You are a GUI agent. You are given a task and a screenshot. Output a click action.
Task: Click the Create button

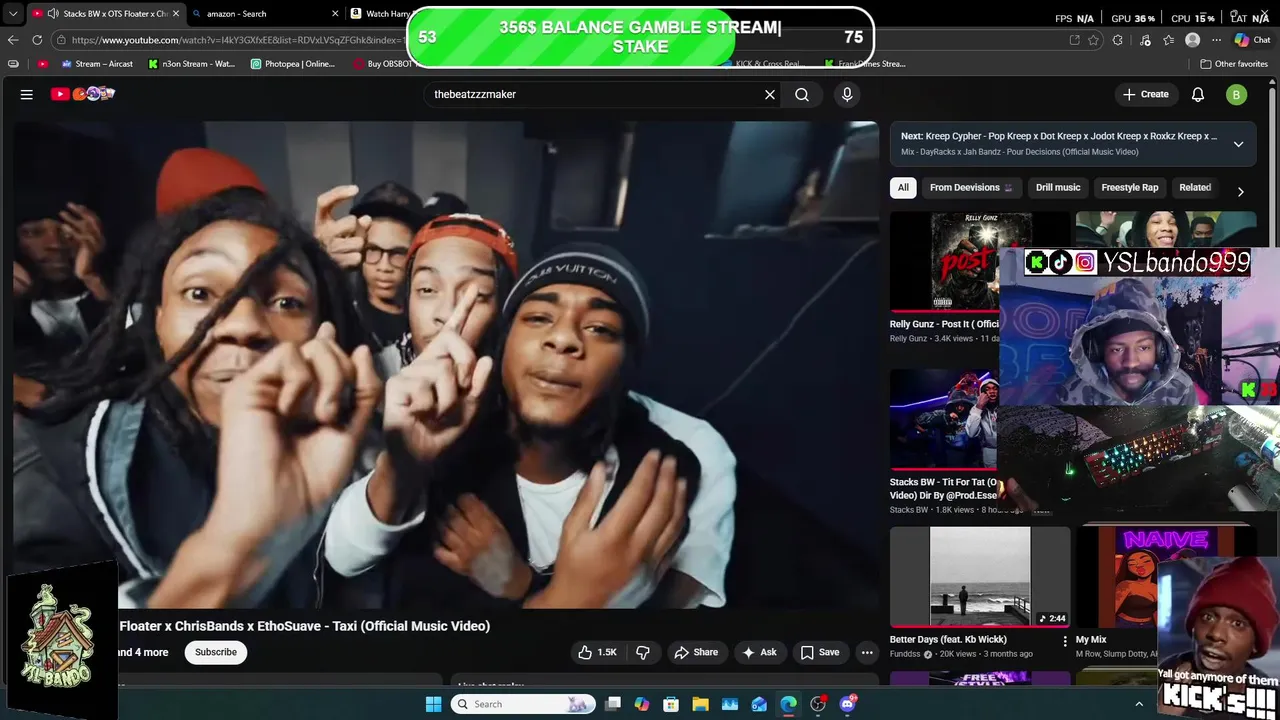1145,94
